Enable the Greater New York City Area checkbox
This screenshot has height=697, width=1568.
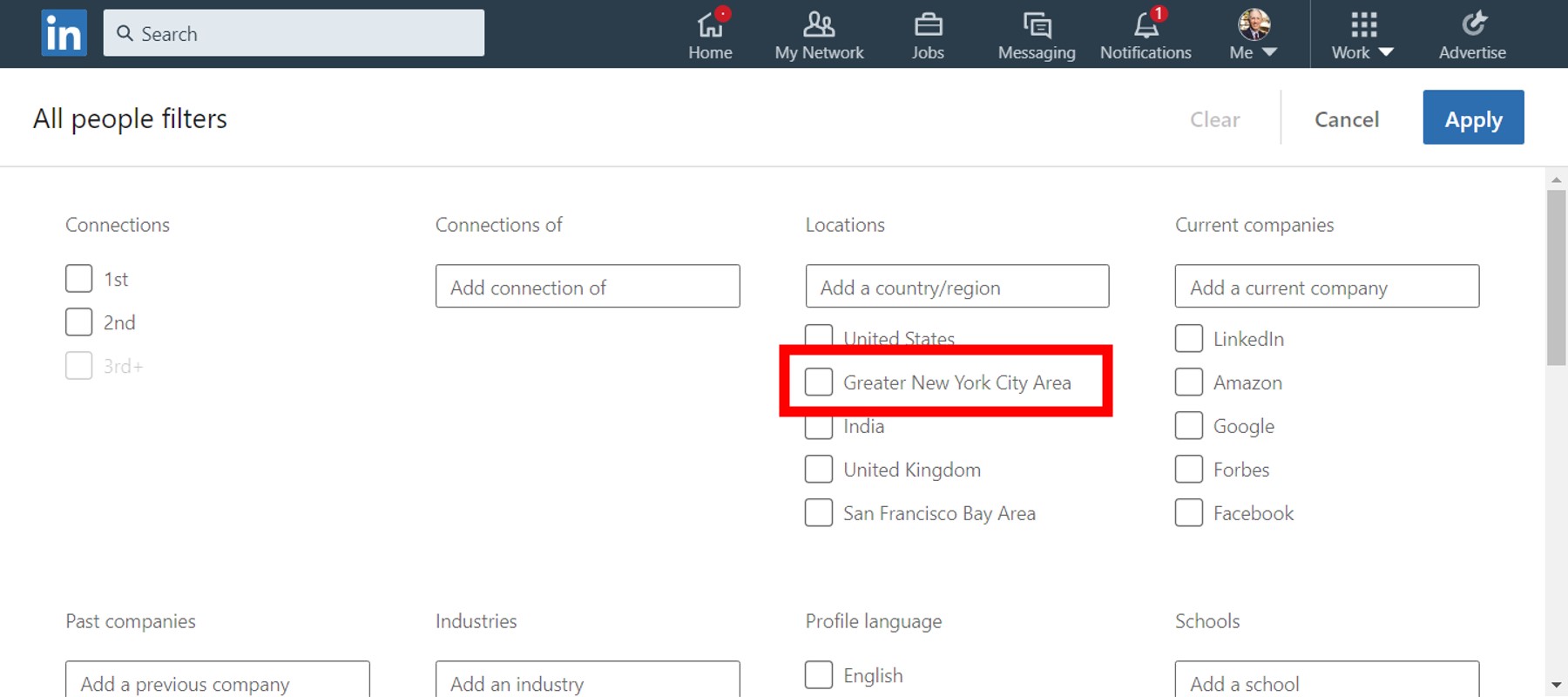click(819, 382)
